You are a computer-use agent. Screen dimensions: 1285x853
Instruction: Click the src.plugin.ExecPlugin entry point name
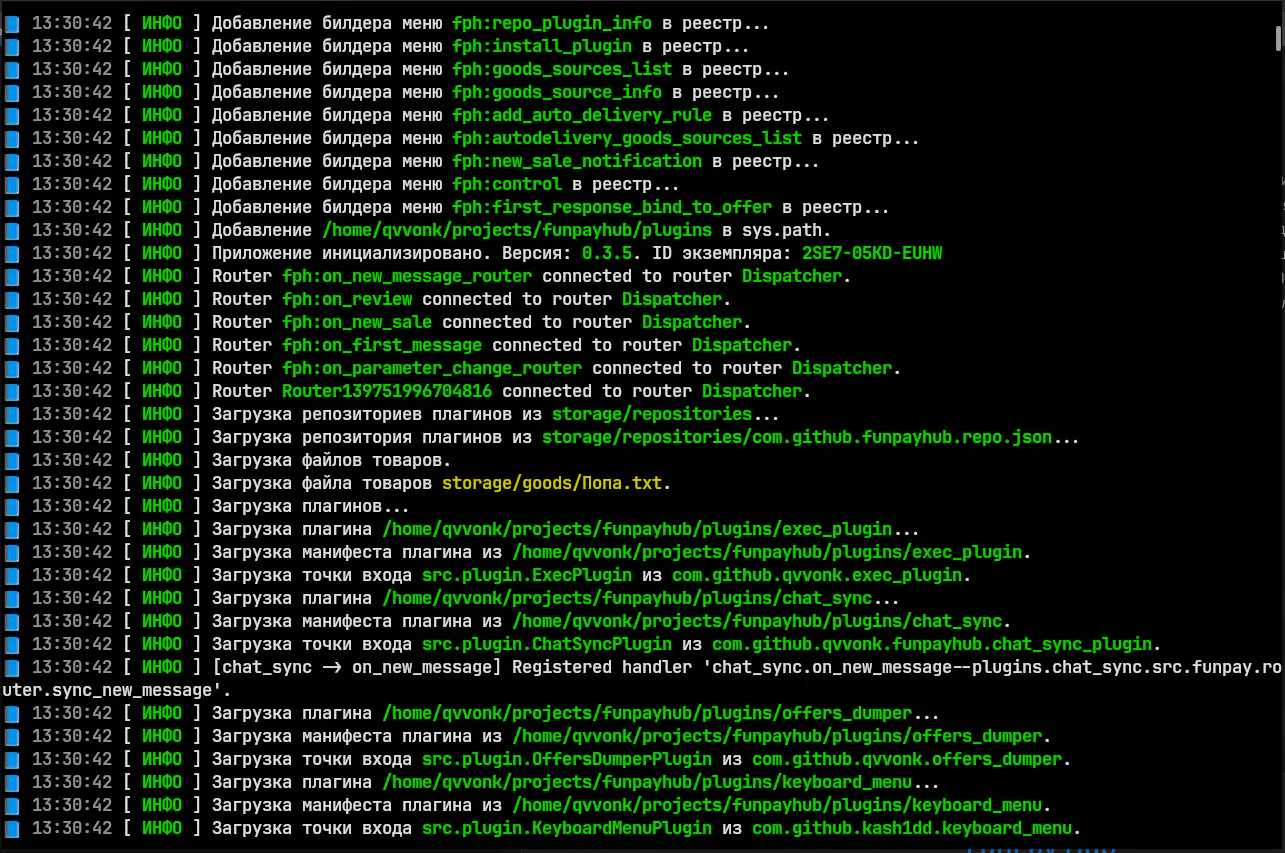(x=526, y=575)
